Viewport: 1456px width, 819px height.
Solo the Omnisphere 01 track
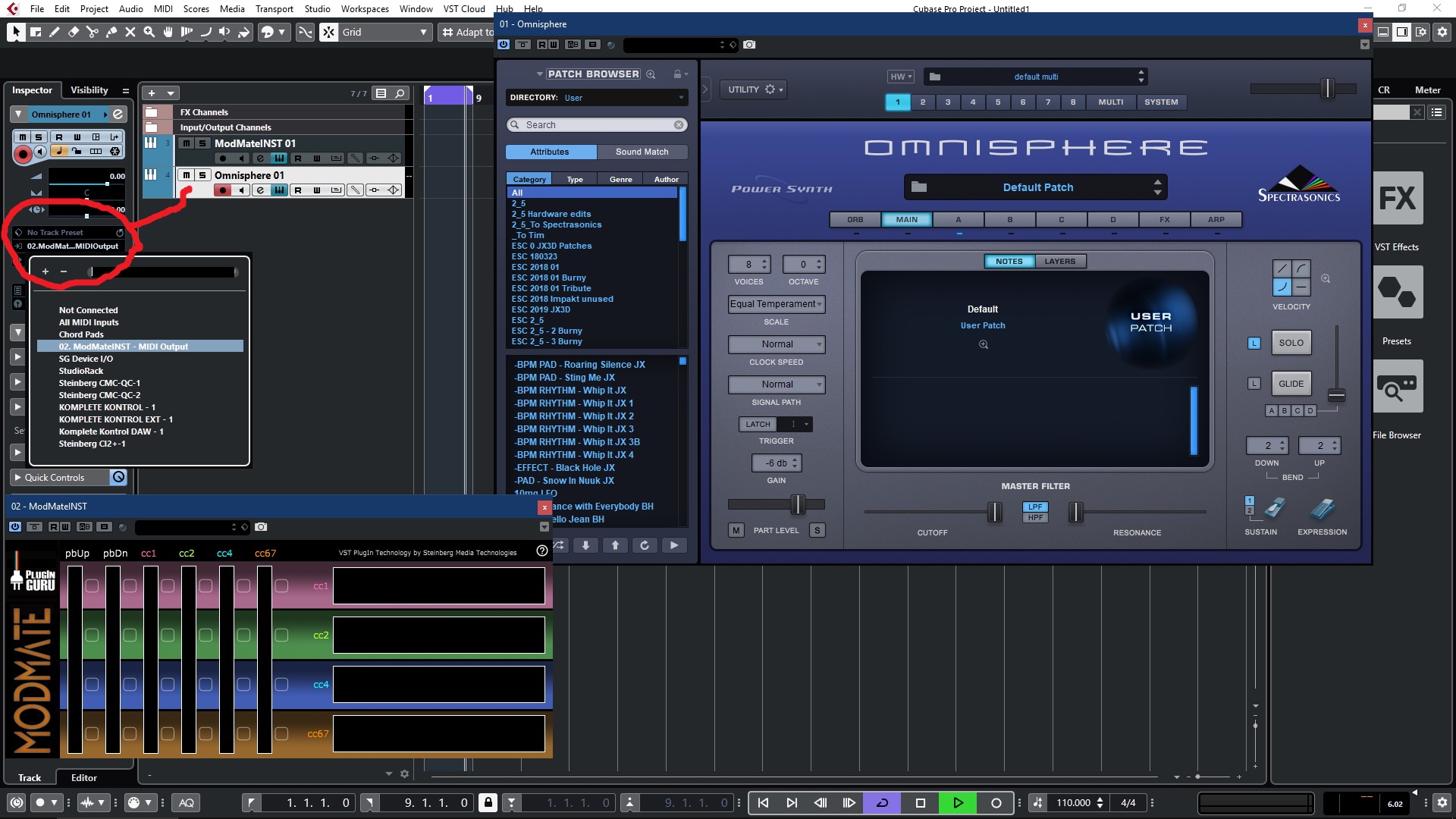click(202, 175)
